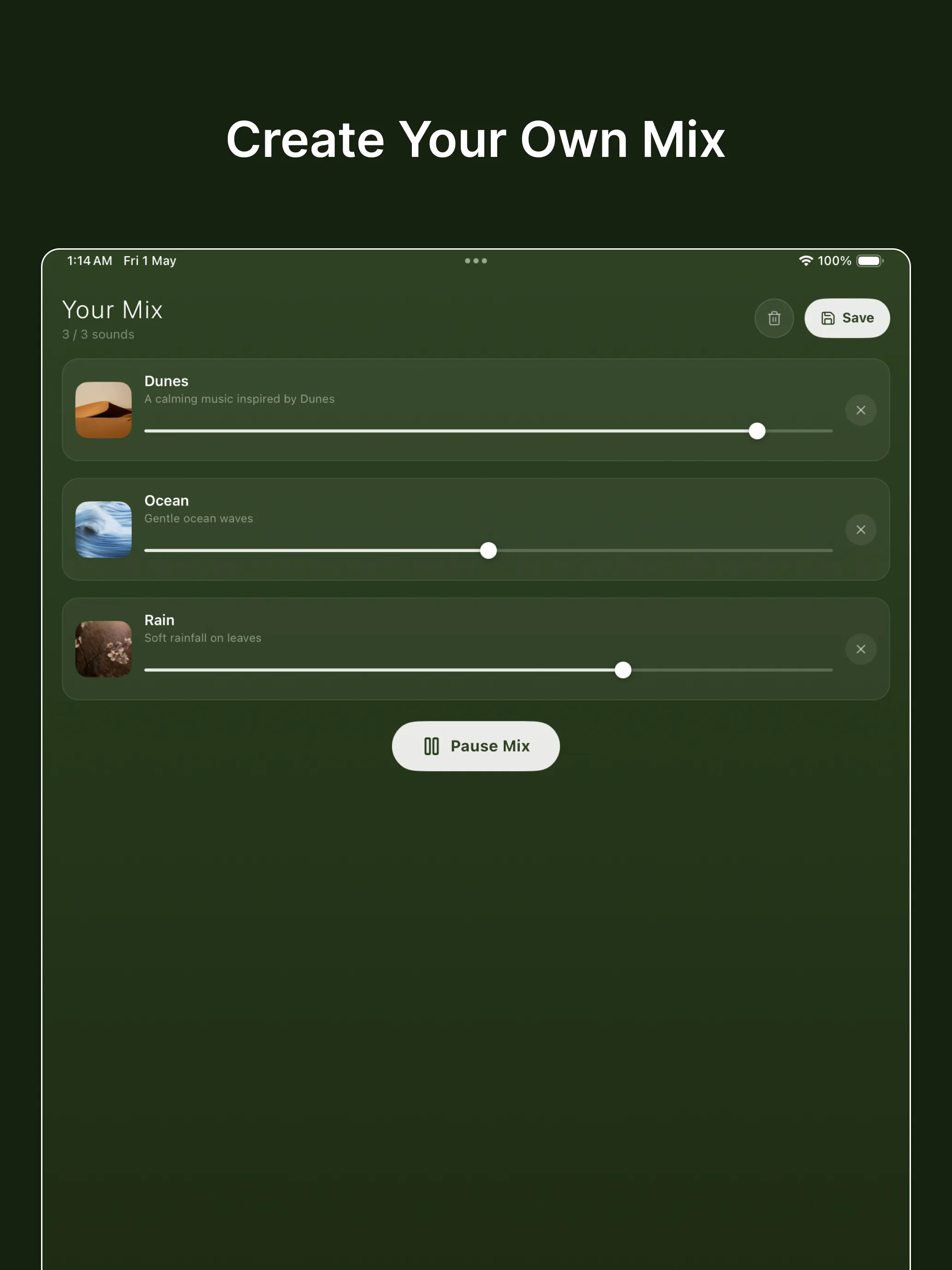Save the current mix

coord(847,318)
